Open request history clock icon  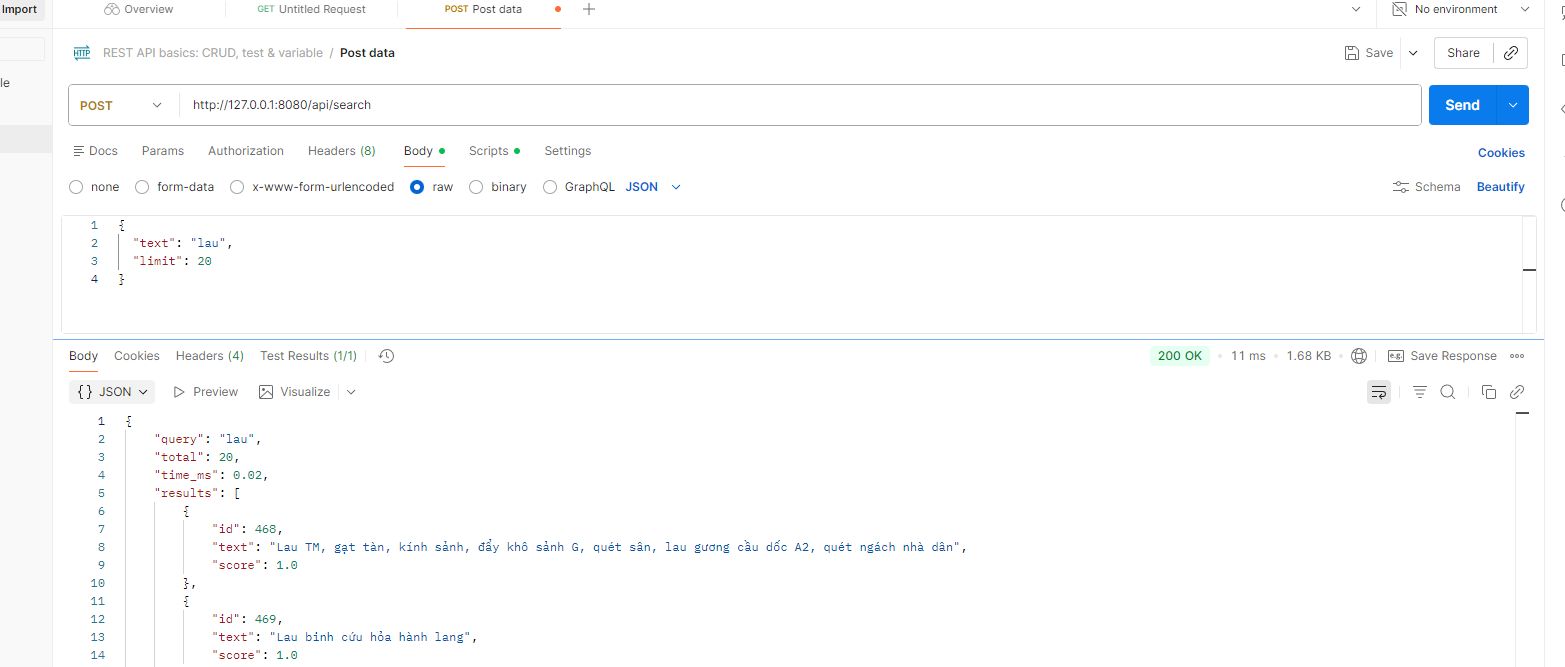386,355
